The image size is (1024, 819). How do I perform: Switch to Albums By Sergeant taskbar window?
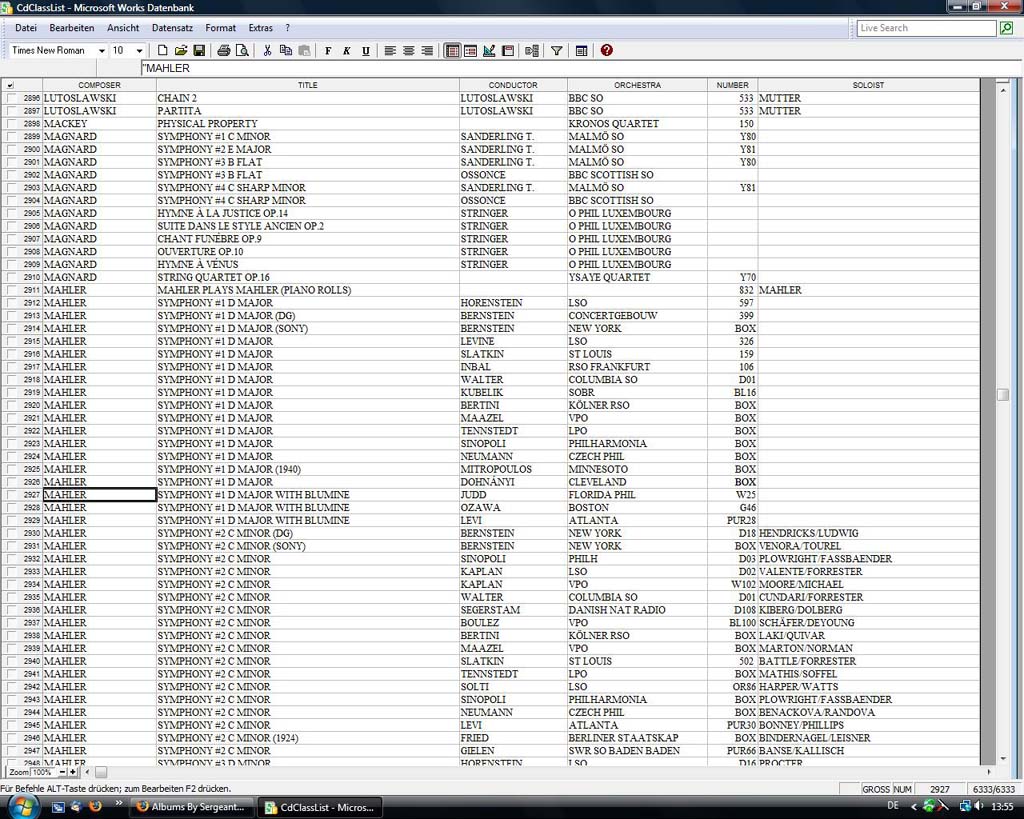coord(190,807)
